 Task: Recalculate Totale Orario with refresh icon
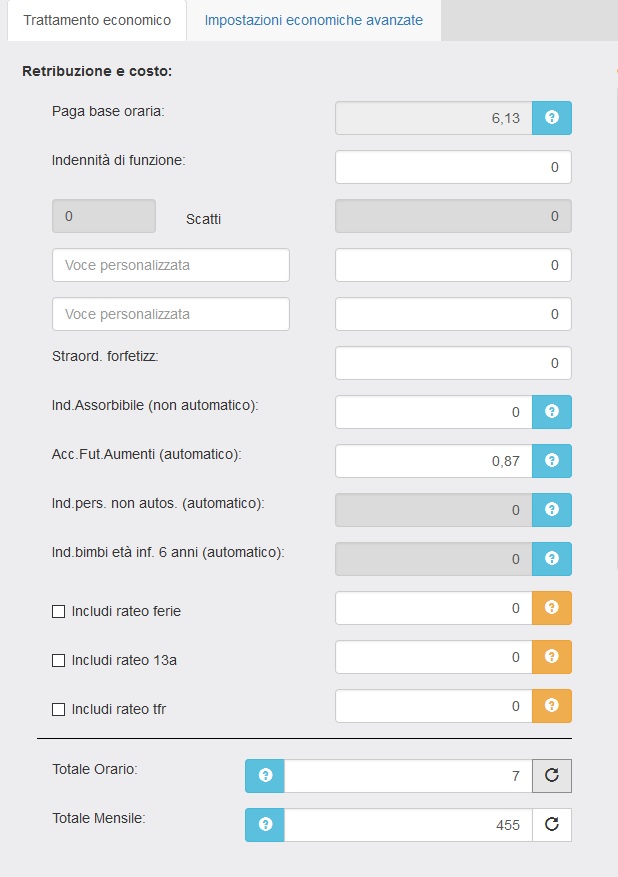(x=551, y=776)
